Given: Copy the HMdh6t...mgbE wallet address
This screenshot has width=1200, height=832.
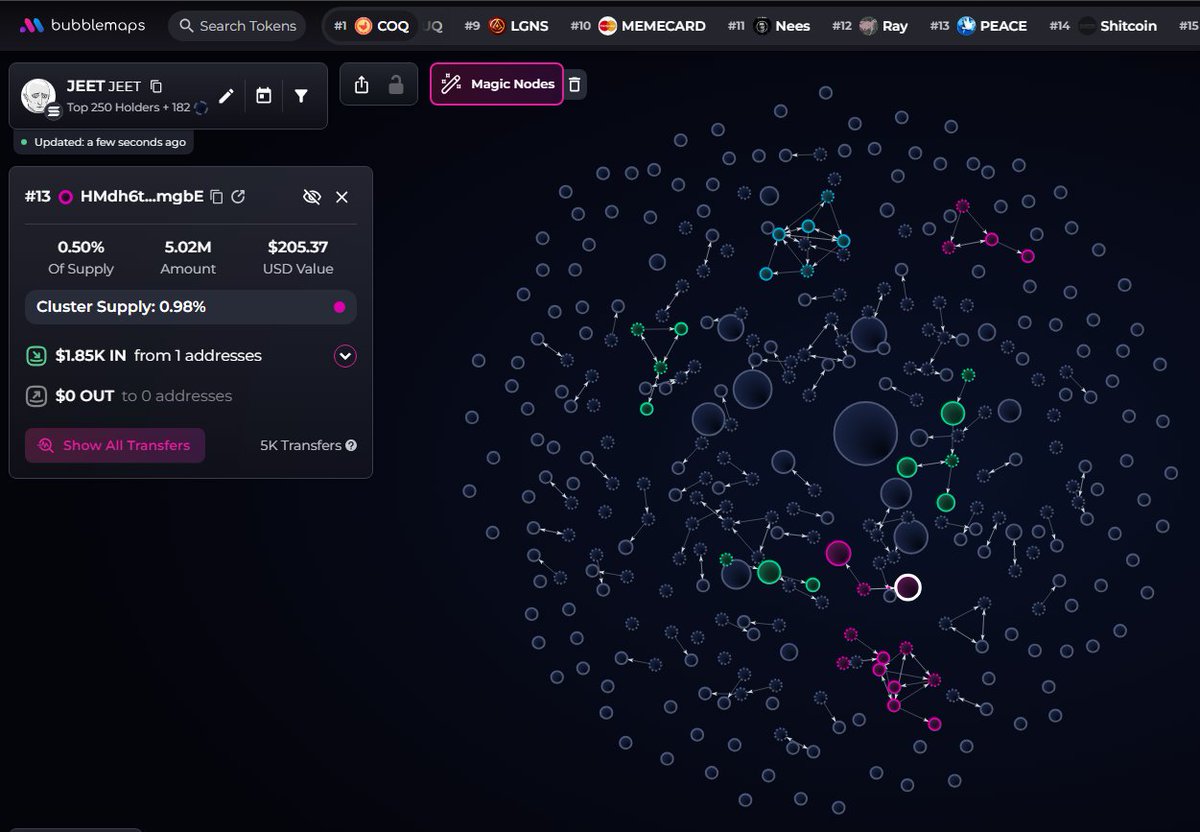Looking at the screenshot, I should 216,197.
